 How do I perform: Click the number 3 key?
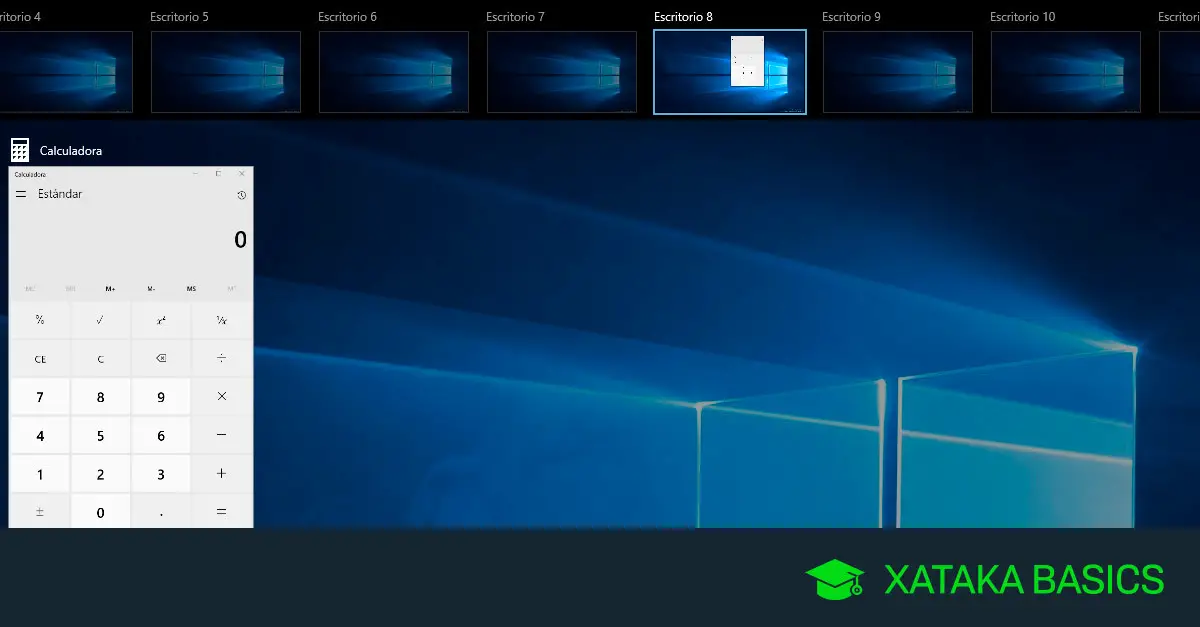[x=161, y=474]
